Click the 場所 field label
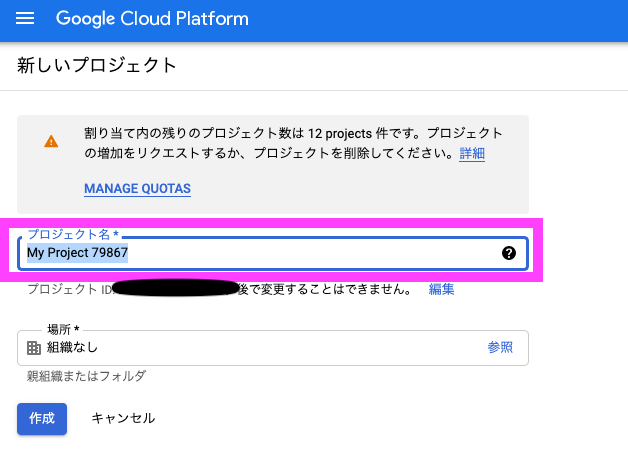This screenshot has height=472, width=628. pyautogui.click(x=62, y=329)
